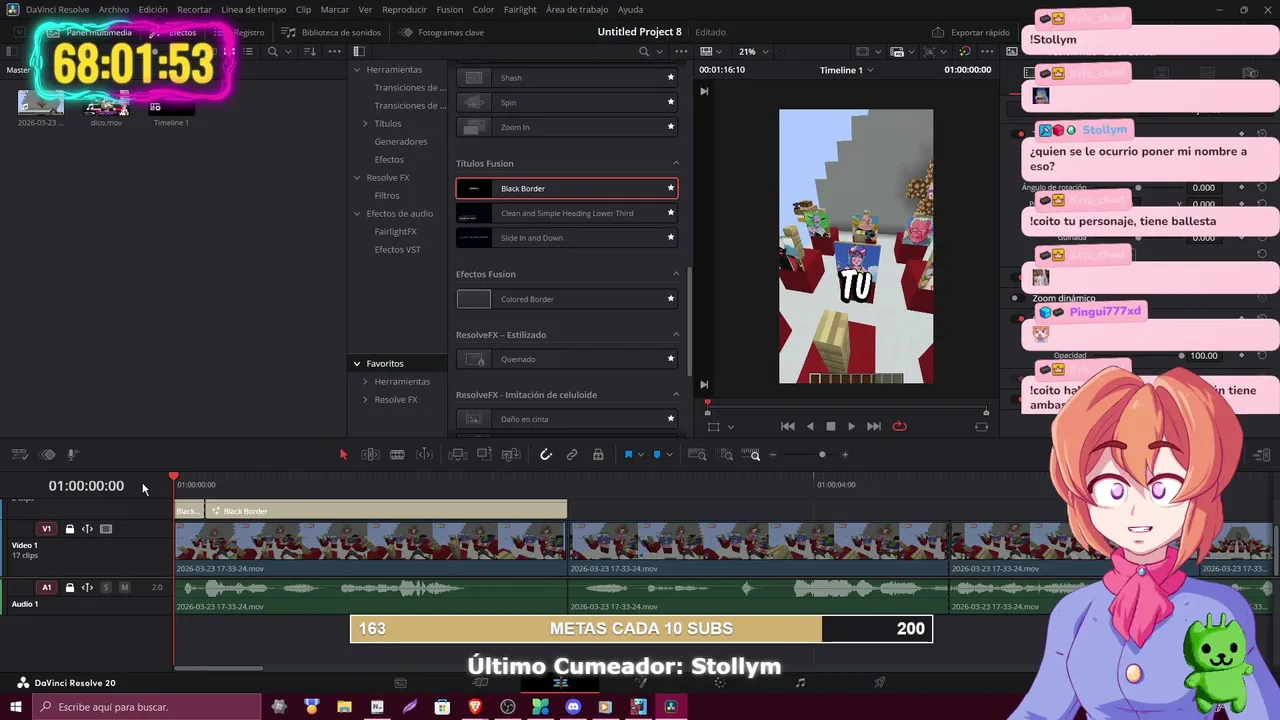The width and height of the screenshot is (1280, 720).
Task: Adjust the timeline zoom slider handle
Action: coord(822,455)
